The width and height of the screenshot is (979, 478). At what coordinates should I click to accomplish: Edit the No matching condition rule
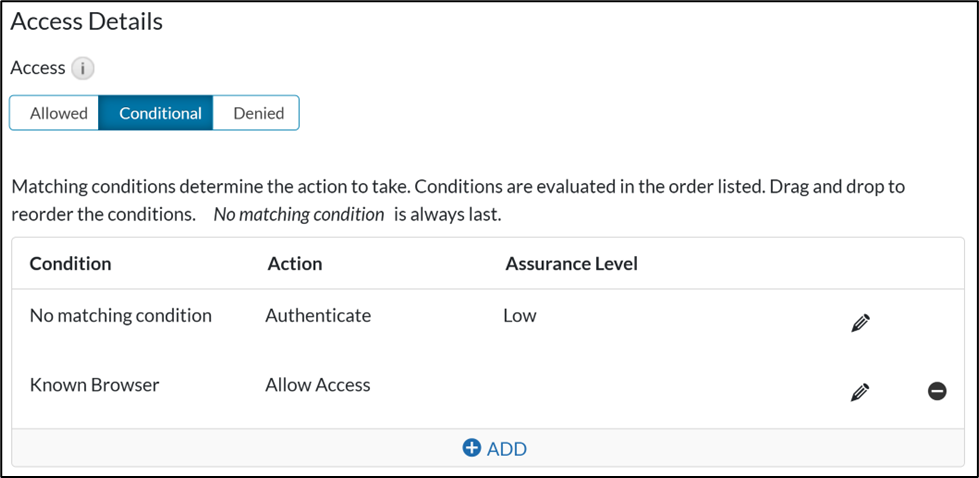click(x=860, y=323)
